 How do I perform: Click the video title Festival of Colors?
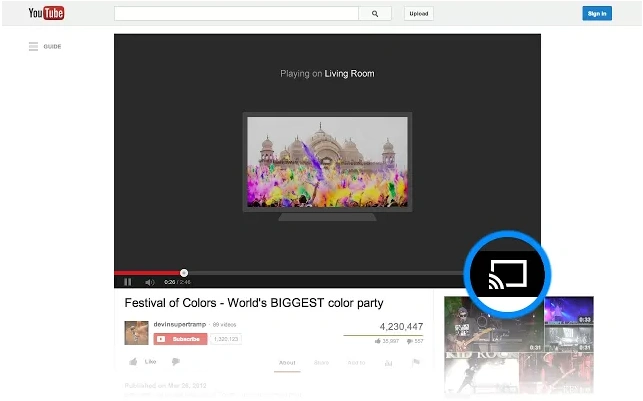254,303
